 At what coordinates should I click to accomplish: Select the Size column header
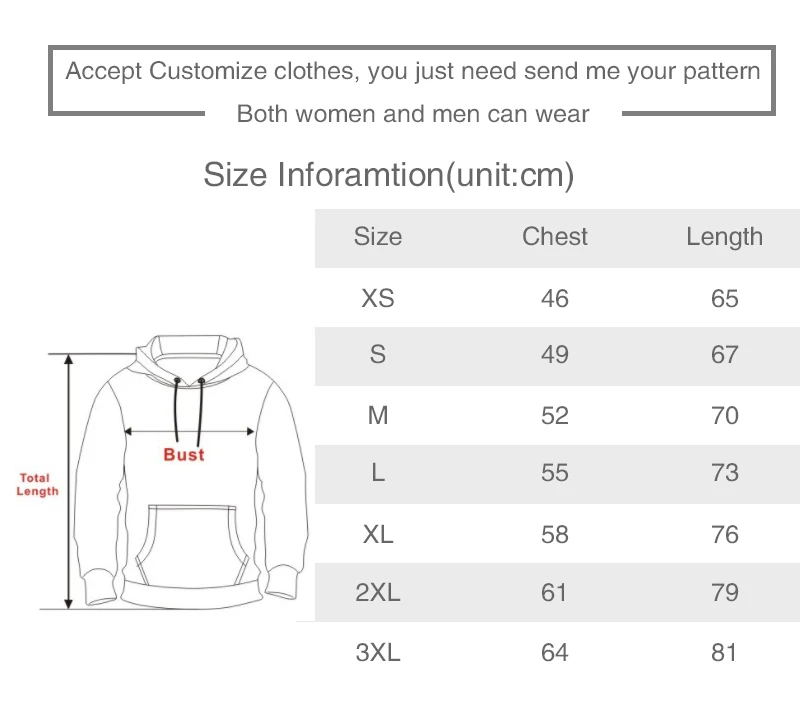click(x=378, y=237)
